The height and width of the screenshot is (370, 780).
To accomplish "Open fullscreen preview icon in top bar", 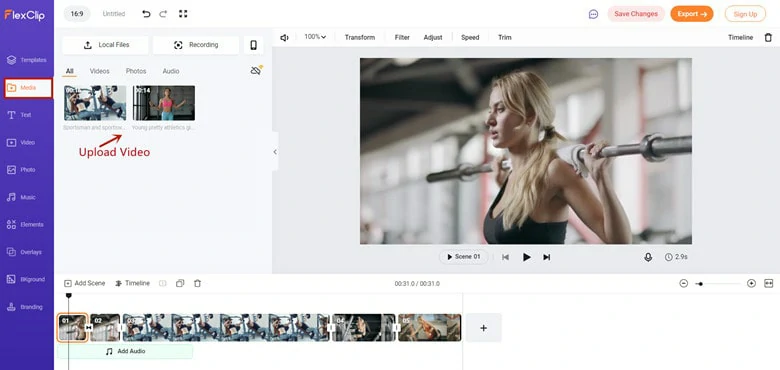I will pos(183,14).
